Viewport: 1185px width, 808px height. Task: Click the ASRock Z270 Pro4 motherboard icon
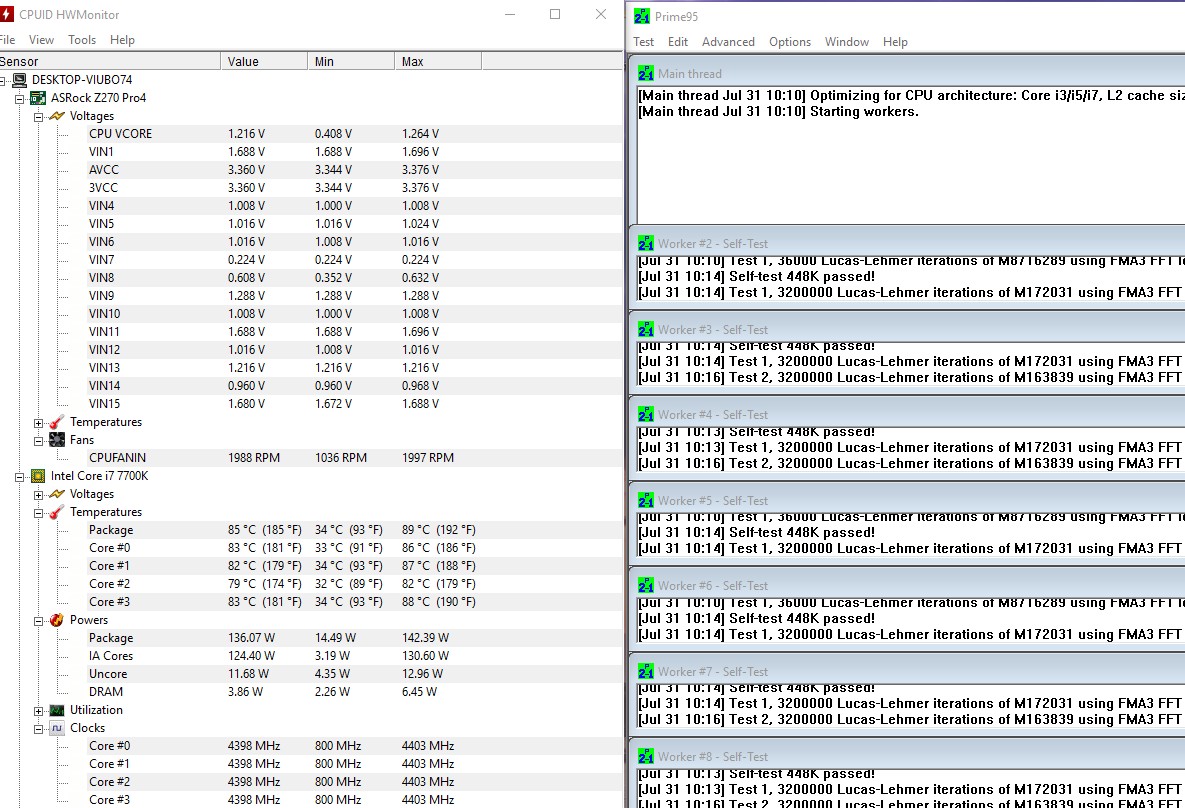point(38,98)
